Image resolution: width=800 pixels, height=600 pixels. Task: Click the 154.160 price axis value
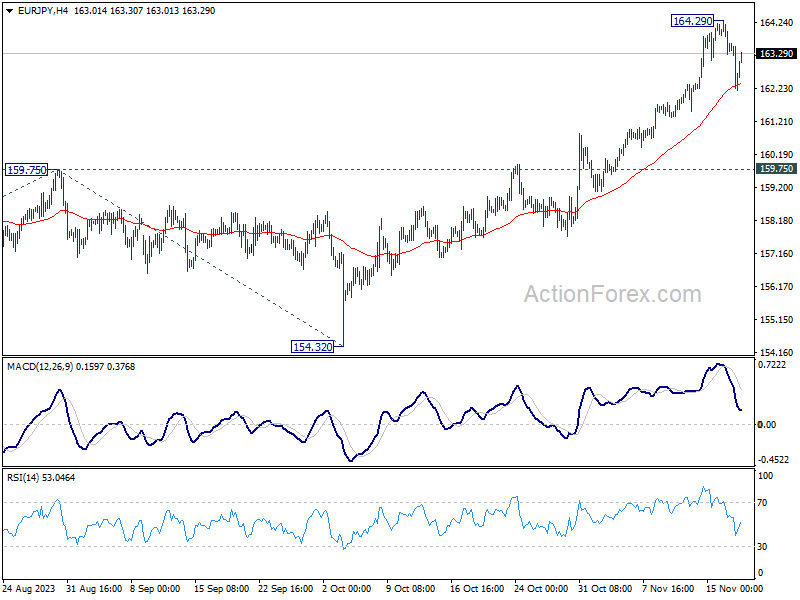(x=777, y=353)
